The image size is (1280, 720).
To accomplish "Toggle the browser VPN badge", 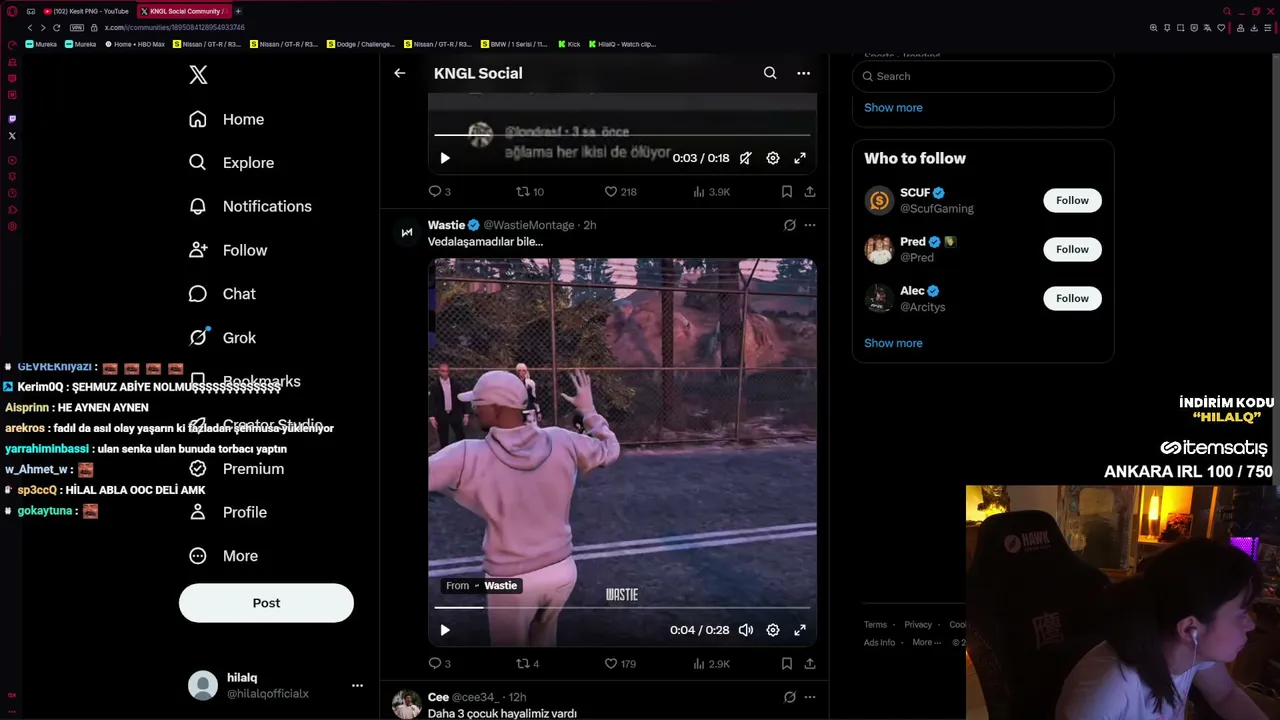I will [77, 28].
